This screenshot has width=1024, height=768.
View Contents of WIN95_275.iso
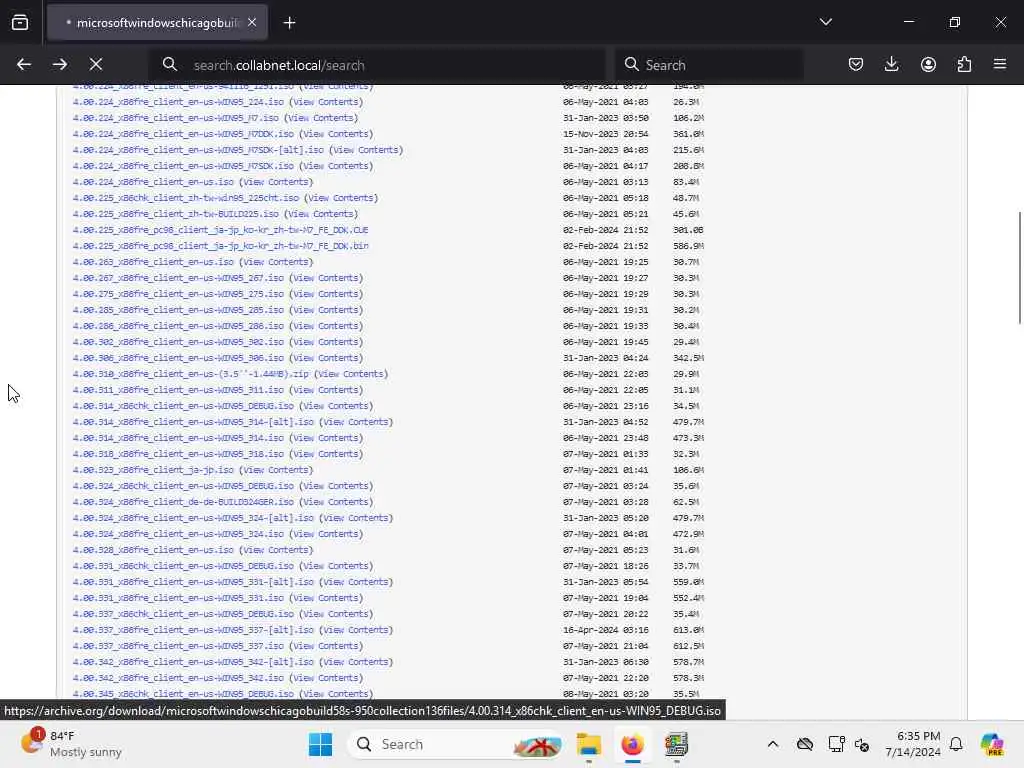click(326, 294)
